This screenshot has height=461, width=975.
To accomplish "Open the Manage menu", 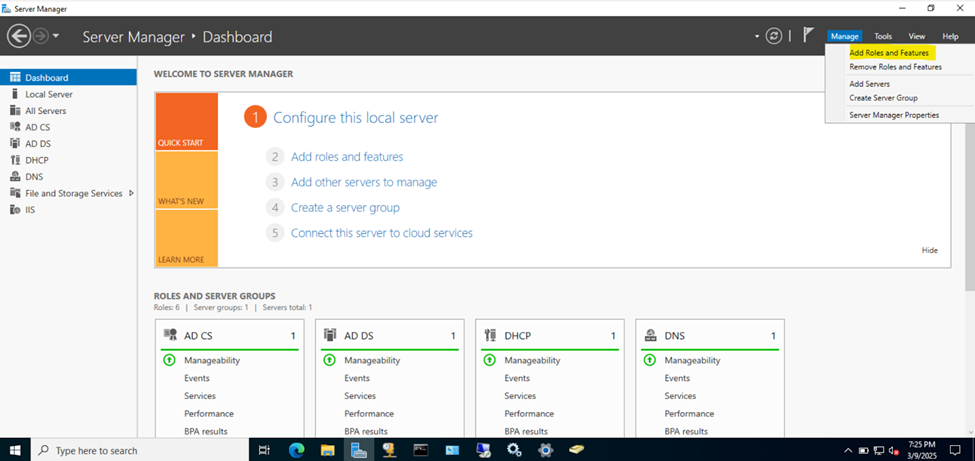I will 844,37.
